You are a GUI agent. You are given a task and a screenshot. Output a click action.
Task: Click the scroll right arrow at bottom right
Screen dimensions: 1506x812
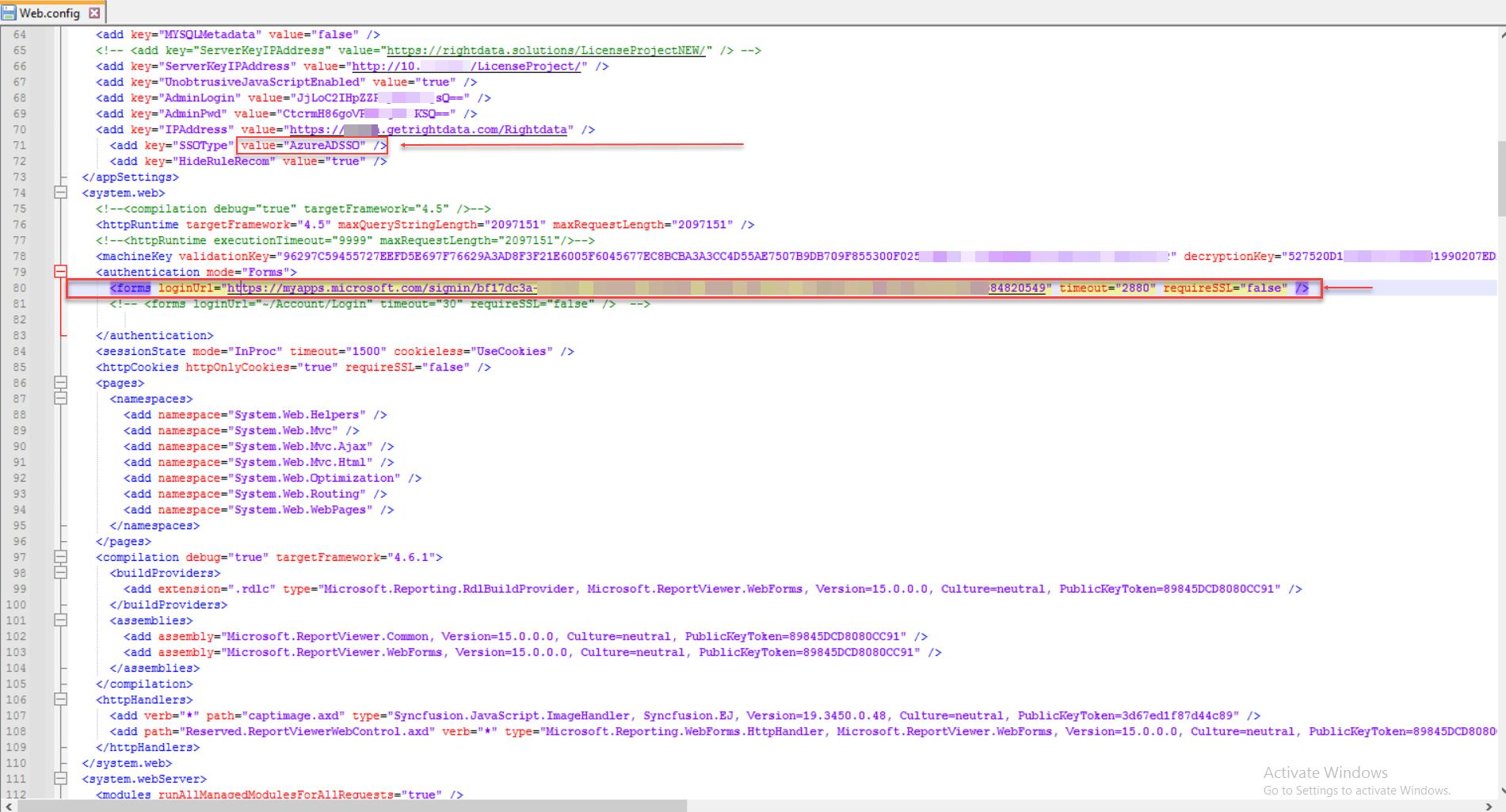coord(1489,806)
